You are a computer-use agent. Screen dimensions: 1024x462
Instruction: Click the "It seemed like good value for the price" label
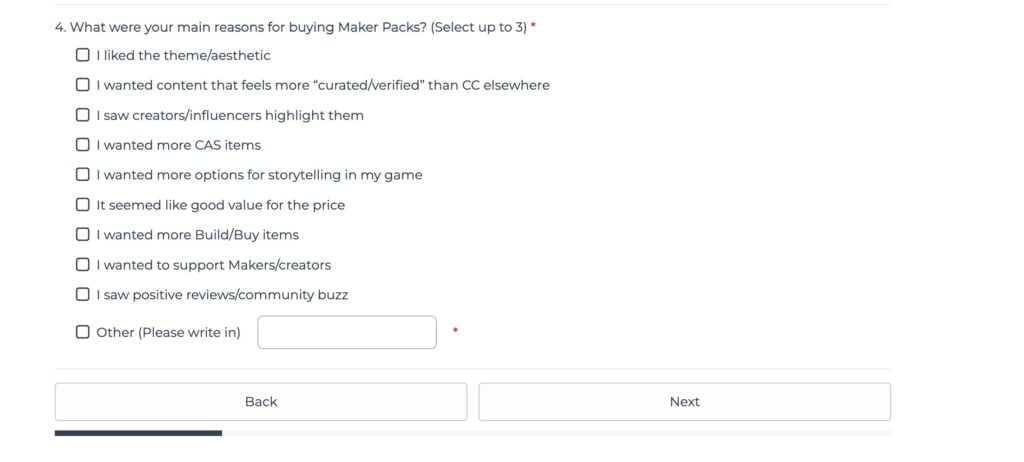[220, 205]
